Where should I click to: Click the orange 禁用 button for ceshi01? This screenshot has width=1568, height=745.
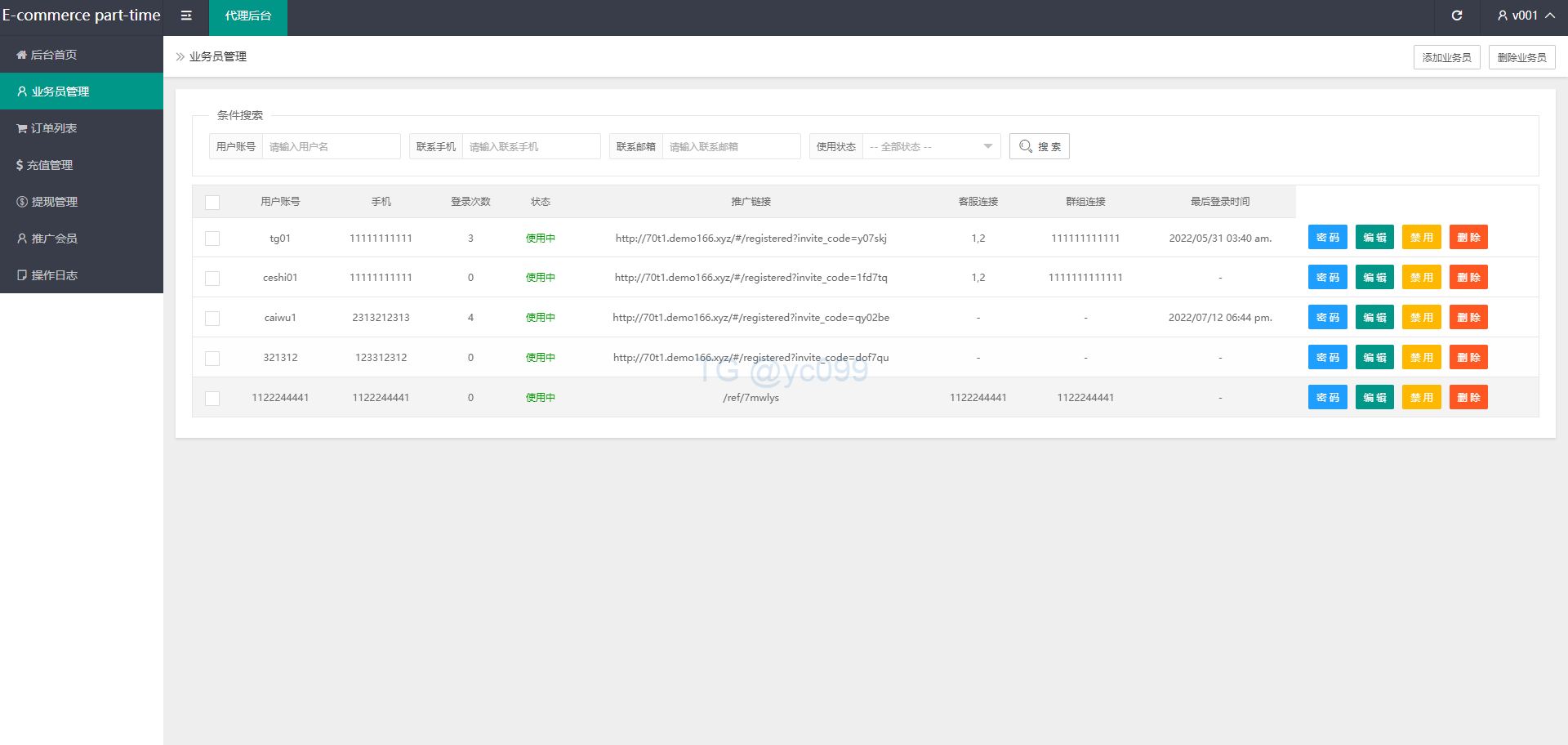tap(1421, 278)
